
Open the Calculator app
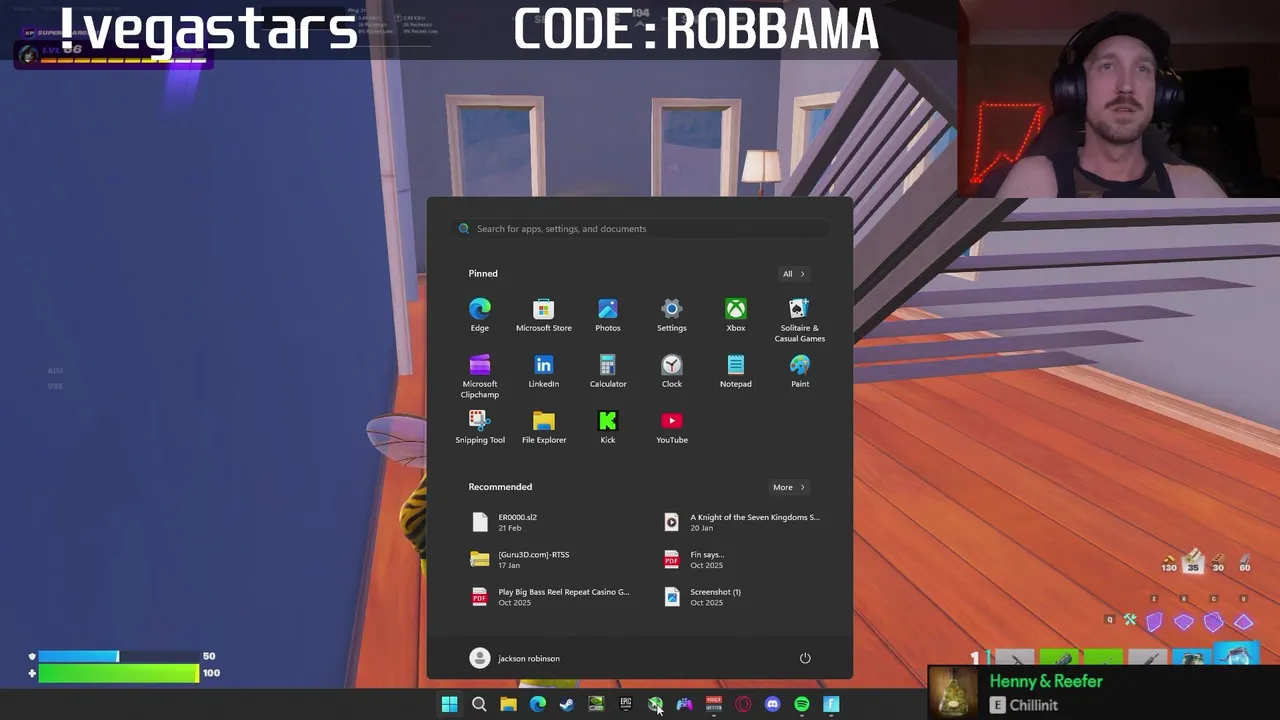pos(608,371)
